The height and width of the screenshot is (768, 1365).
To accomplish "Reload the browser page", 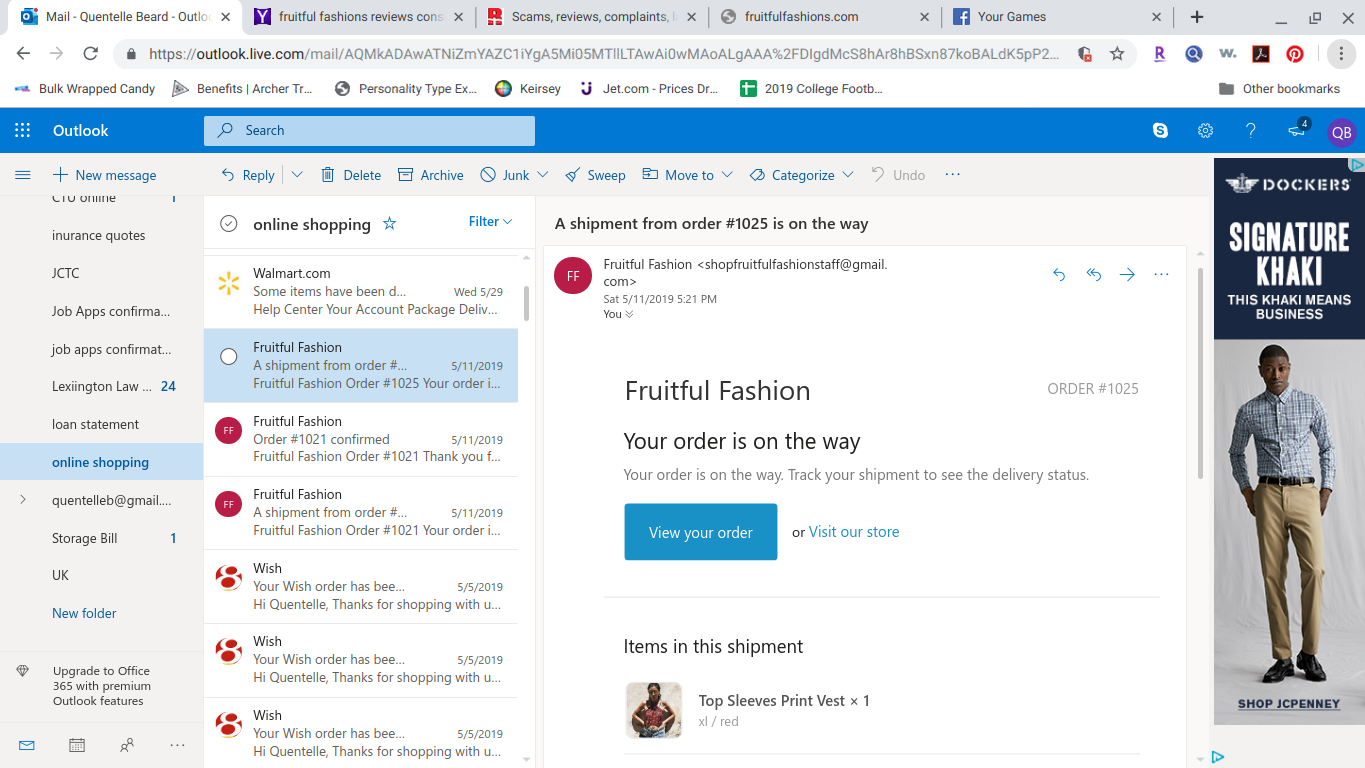I will coord(90,54).
